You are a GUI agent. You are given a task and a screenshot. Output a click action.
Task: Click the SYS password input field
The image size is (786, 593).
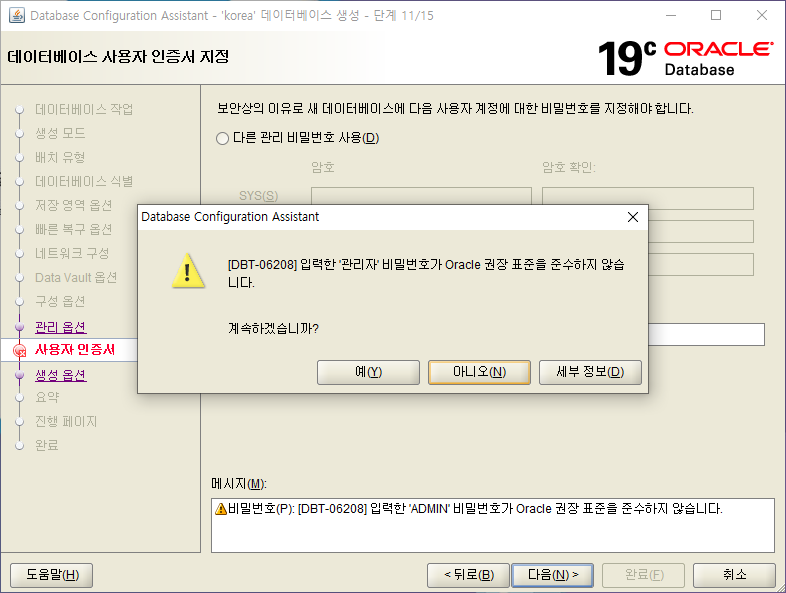(x=421, y=196)
